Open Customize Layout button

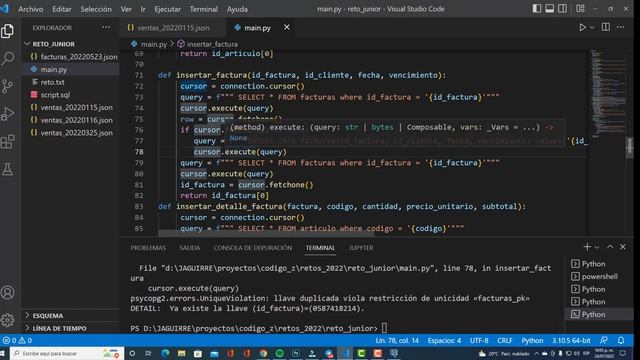[x=580, y=9]
